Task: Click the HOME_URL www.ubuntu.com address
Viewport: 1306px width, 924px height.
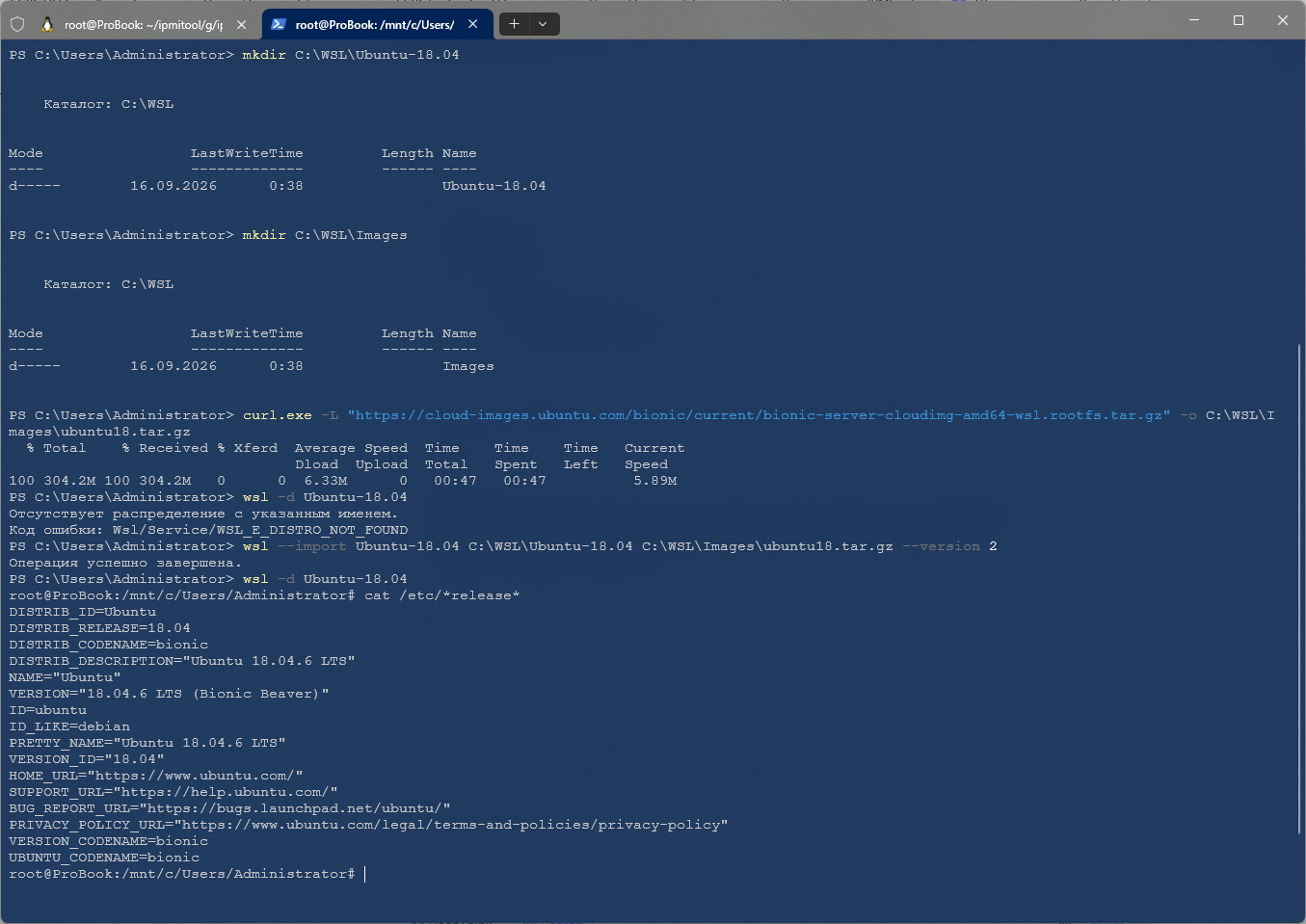Action: (x=196, y=776)
